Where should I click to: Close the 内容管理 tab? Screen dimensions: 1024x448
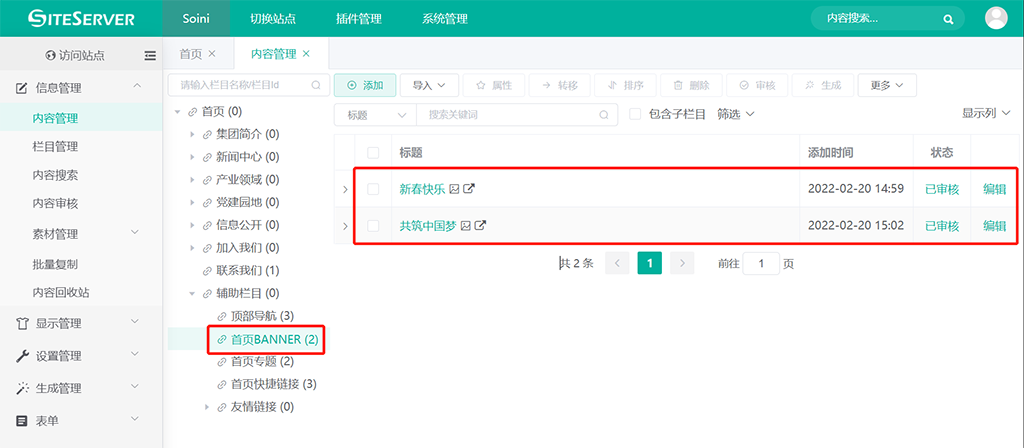pyautogui.click(x=306, y=54)
